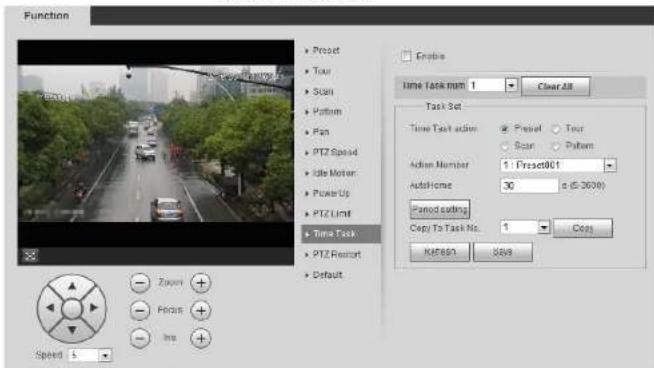Select the Preset radio button
654x368 pixels.
(504, 129)
